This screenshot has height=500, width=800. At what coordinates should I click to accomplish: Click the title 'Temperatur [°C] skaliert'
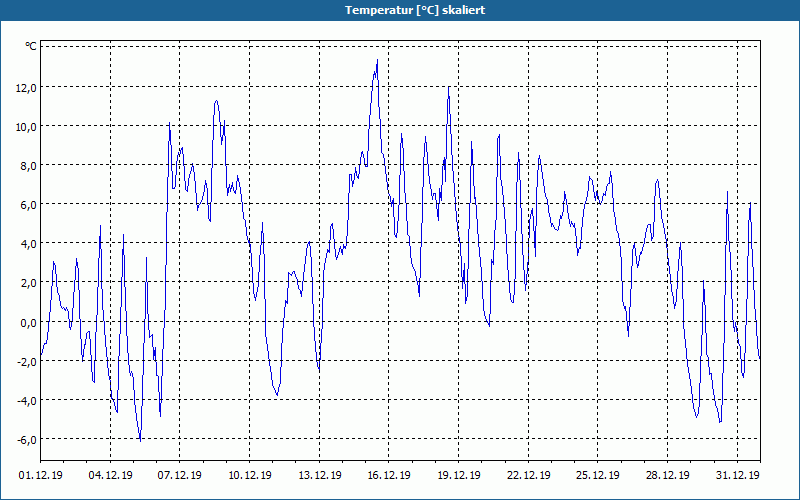click(x=415, y=10)
